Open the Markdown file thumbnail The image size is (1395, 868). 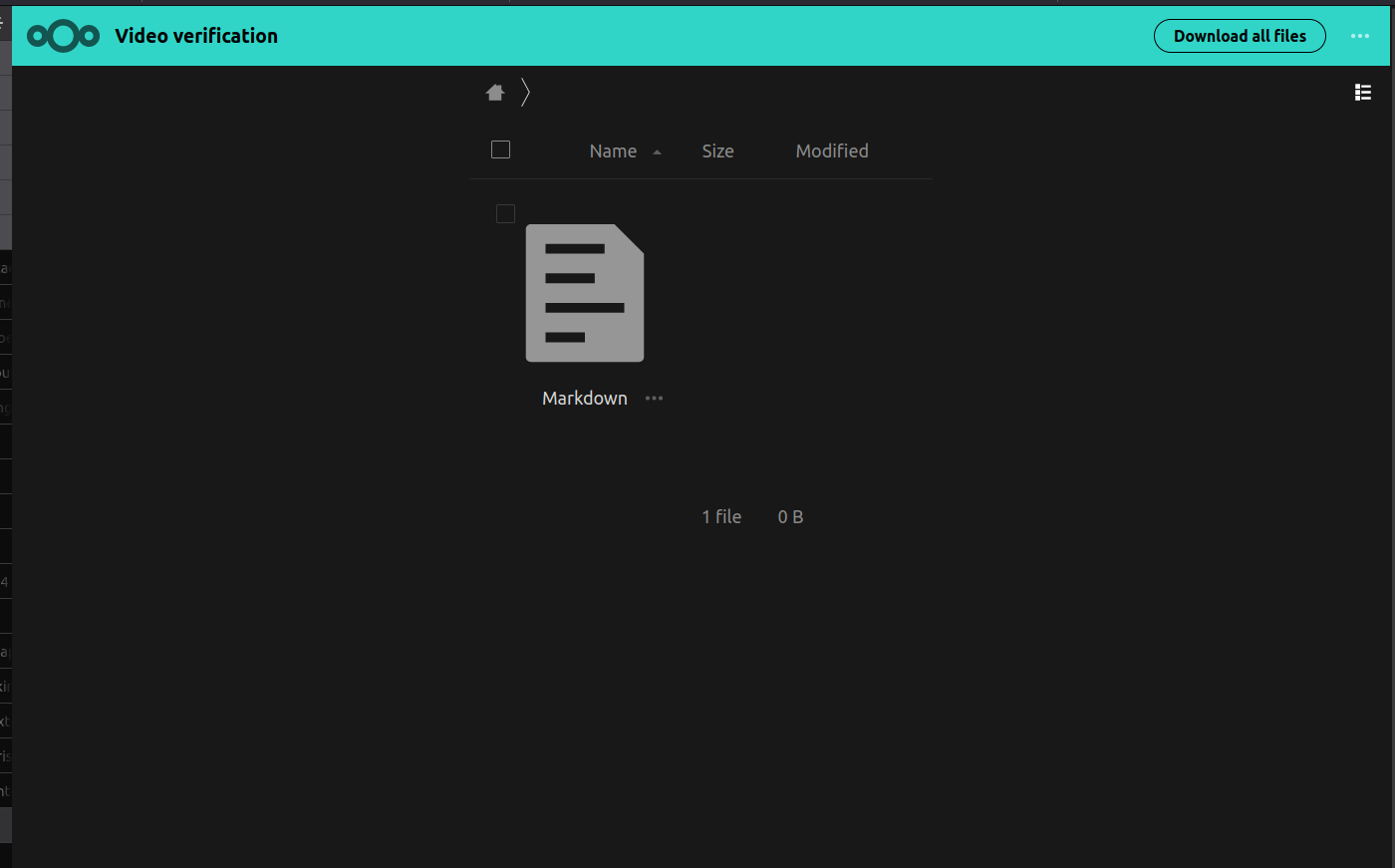[585, 293]
